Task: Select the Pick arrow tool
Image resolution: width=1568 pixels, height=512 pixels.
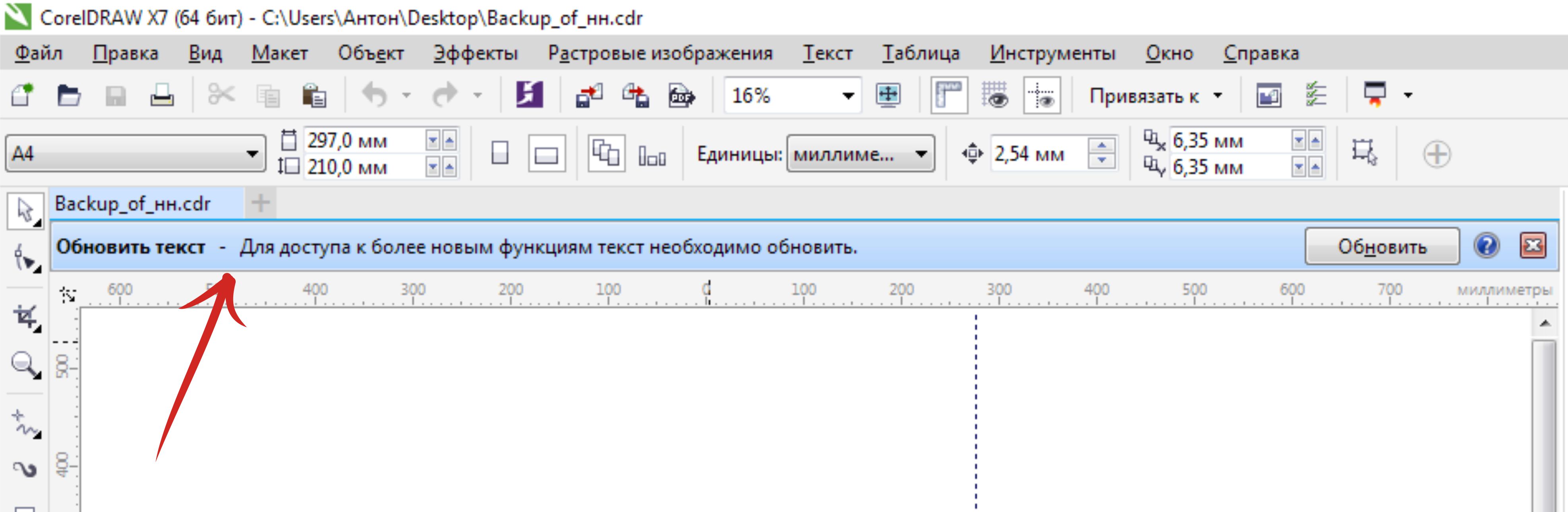Action: [25, 211]
